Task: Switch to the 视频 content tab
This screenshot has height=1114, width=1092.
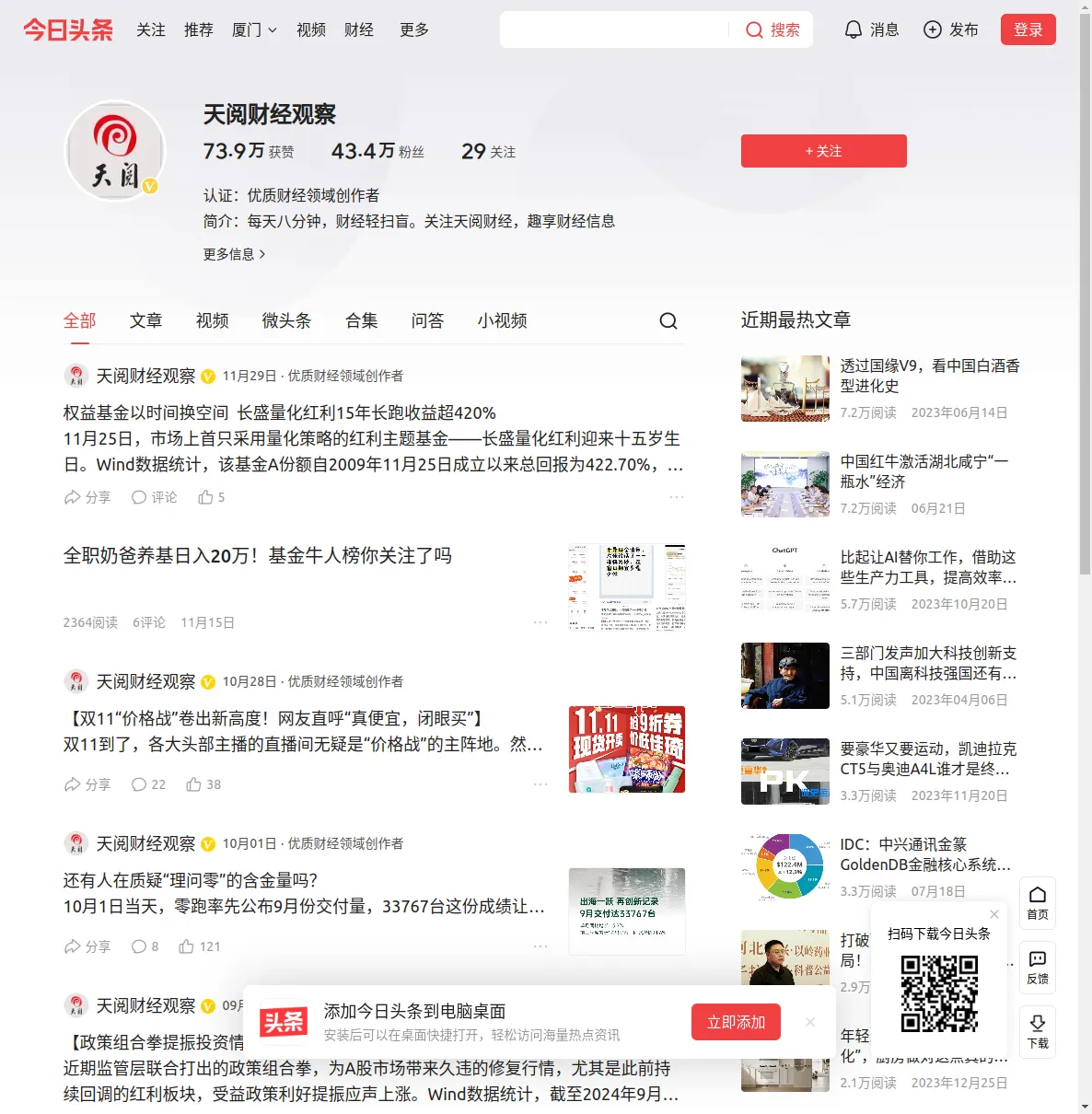Action: pos(213,320)
